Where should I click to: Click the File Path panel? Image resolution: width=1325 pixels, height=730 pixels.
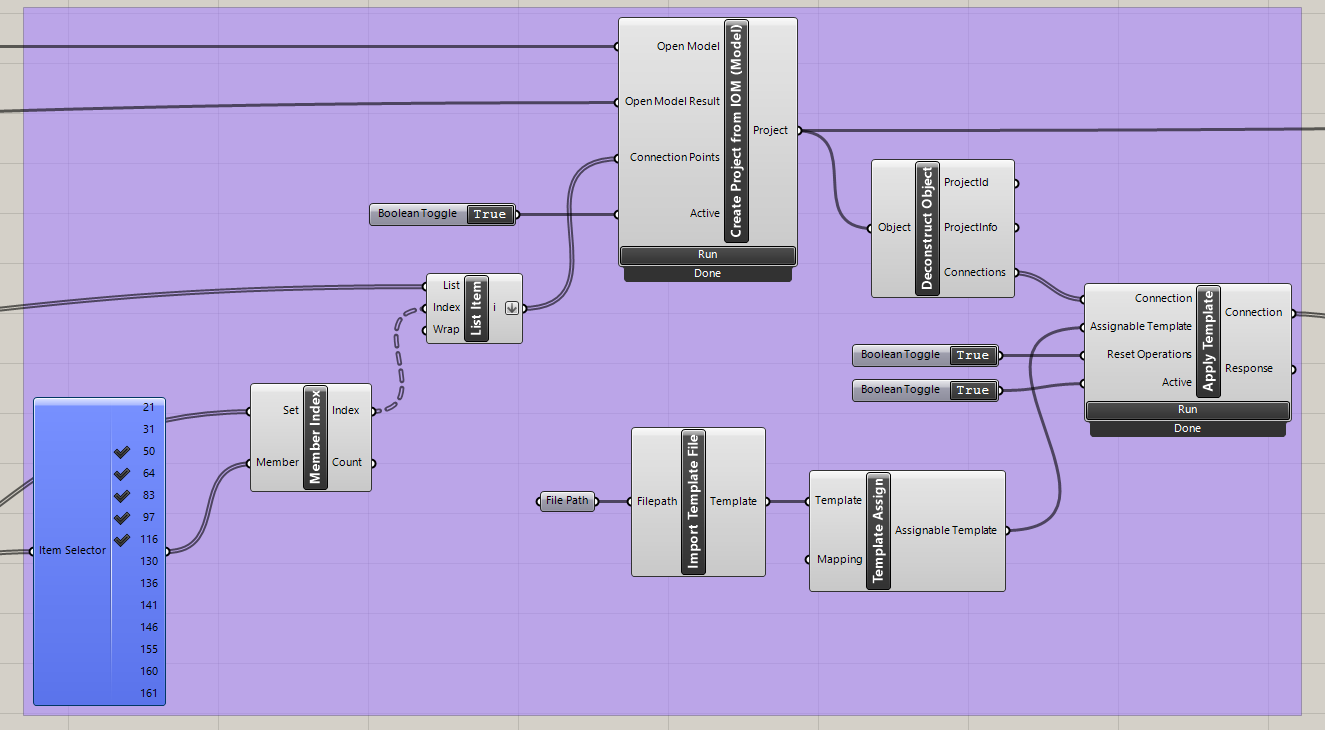pos(567,500)
